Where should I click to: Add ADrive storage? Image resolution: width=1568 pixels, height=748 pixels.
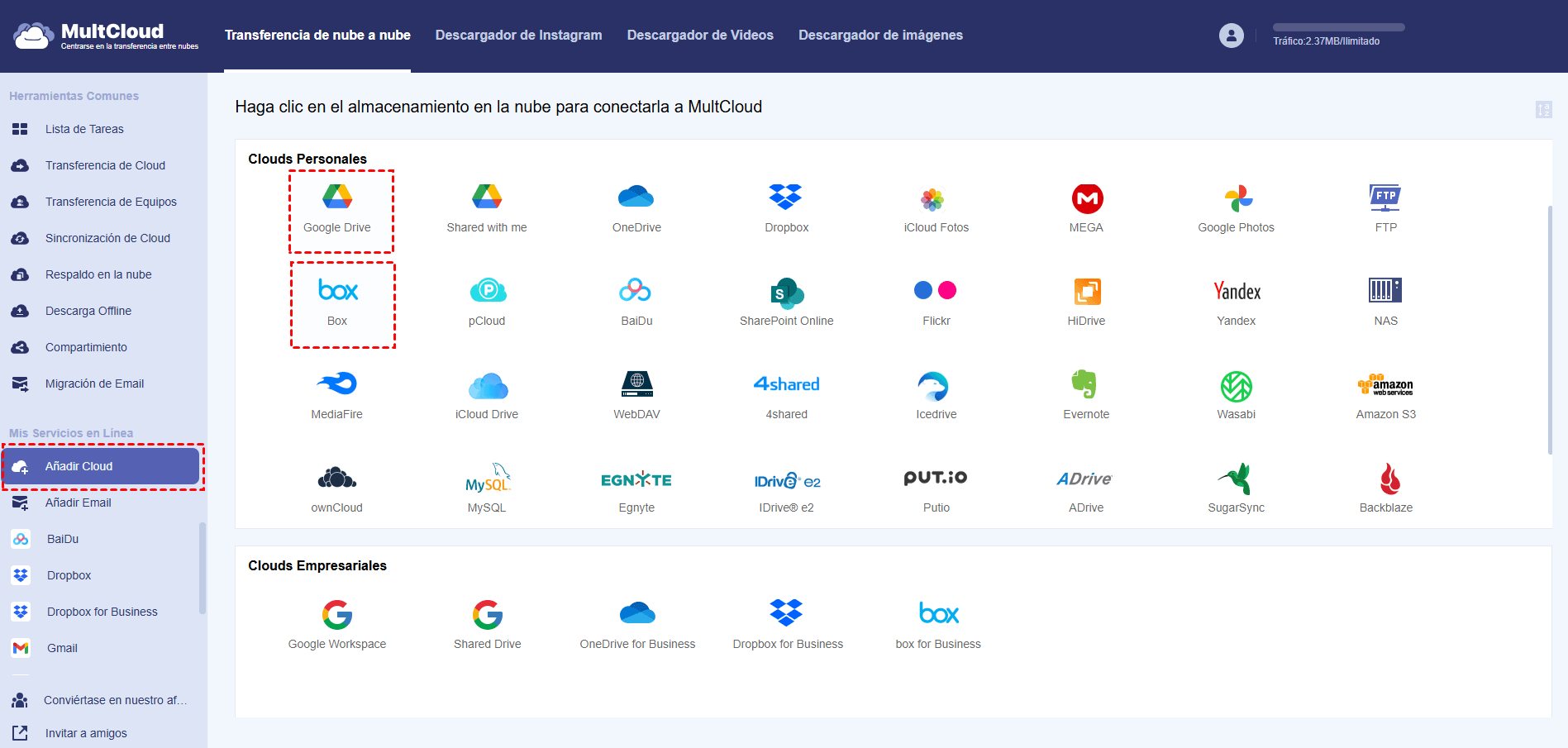[x=1086, y=489]
